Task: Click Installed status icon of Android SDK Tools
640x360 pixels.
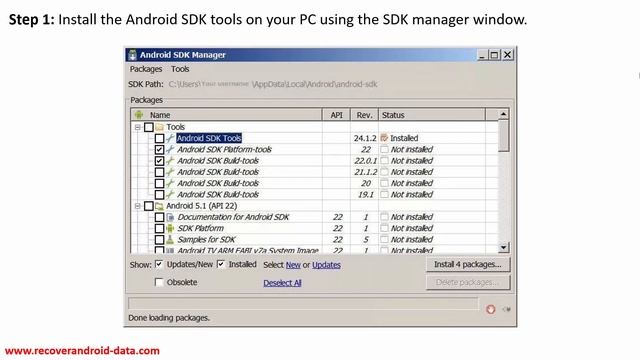Action: point(384,138)
